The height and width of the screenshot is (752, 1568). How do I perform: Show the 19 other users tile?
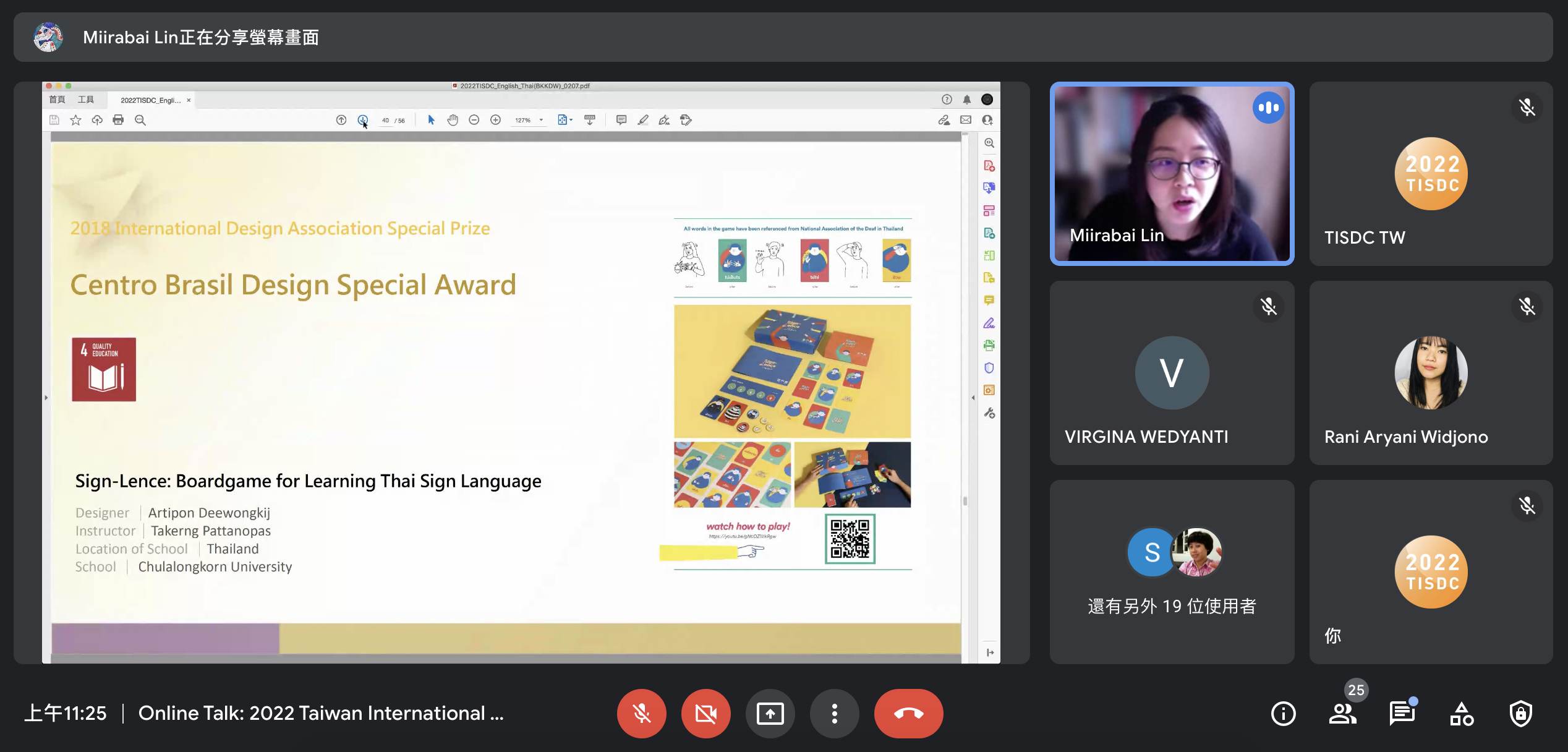pyautogui.click(x=1171, y=571)
